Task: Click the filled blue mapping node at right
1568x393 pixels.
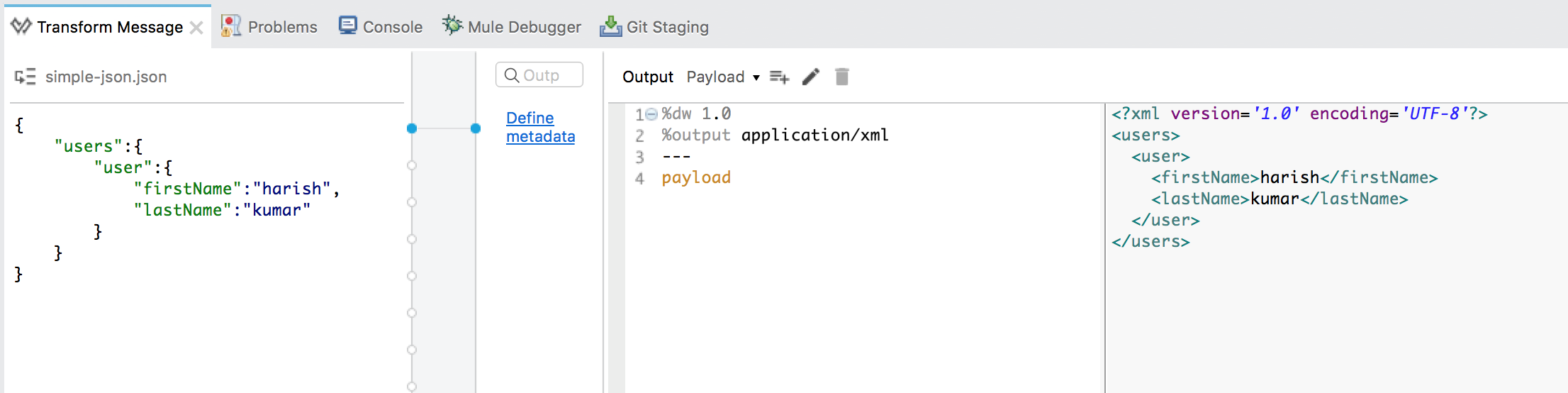Action: (x=476, y=128)
